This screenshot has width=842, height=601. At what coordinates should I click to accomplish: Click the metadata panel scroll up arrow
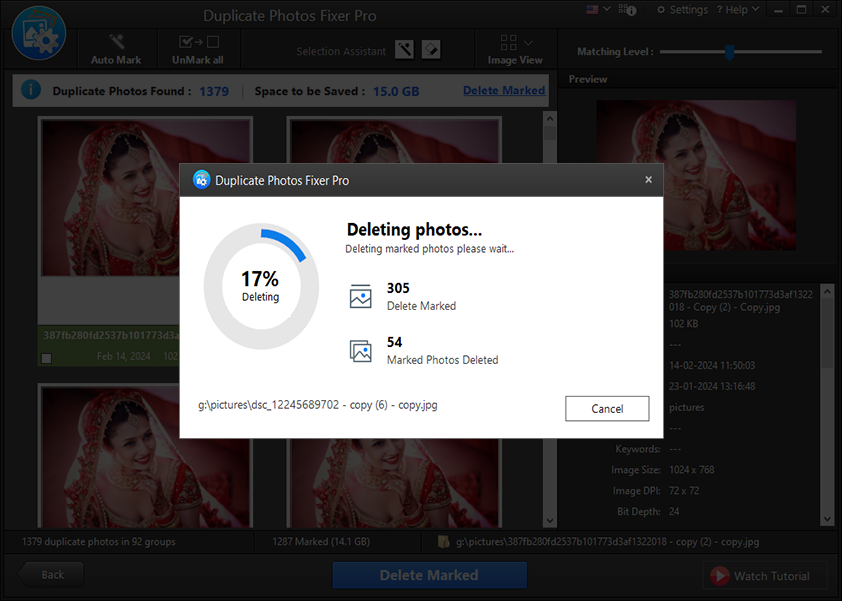827,292
